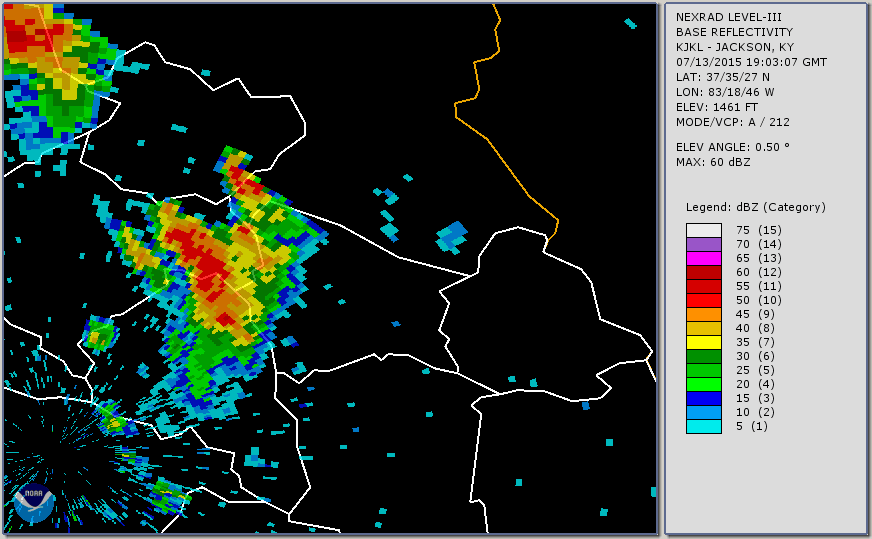
Task: Select the 65 dBZ magenta legend swatch
Action: coord(703,258)
